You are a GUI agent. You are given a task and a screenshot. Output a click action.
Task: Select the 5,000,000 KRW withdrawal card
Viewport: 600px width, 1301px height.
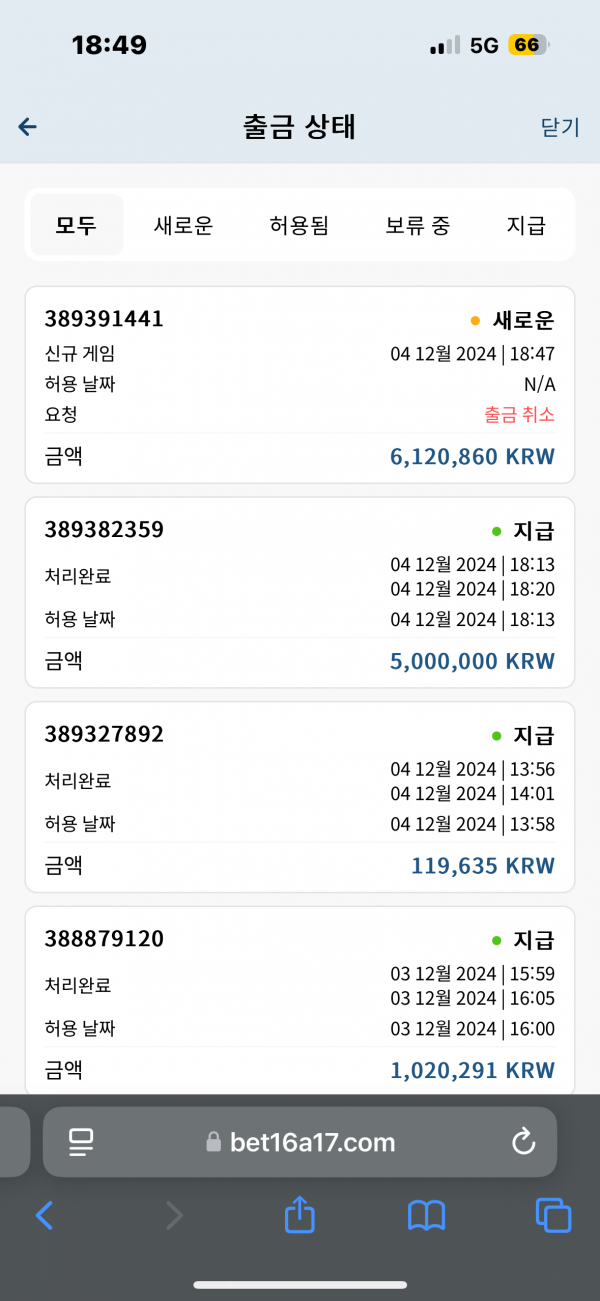(x=300, y=593)
